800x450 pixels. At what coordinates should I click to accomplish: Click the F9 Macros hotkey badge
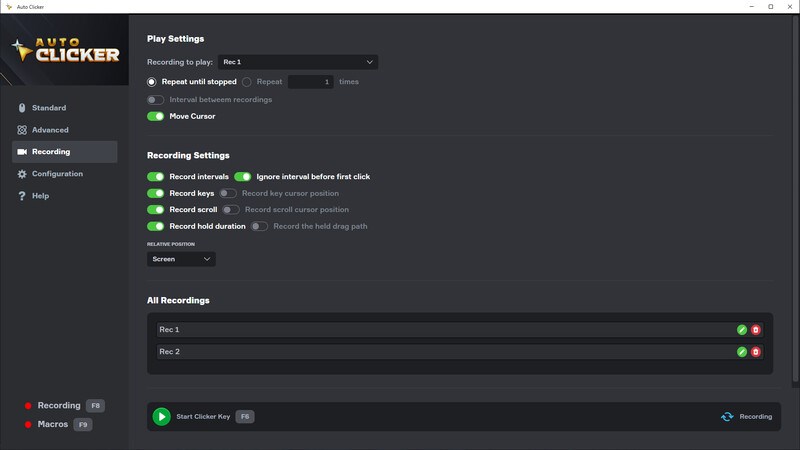83,425
